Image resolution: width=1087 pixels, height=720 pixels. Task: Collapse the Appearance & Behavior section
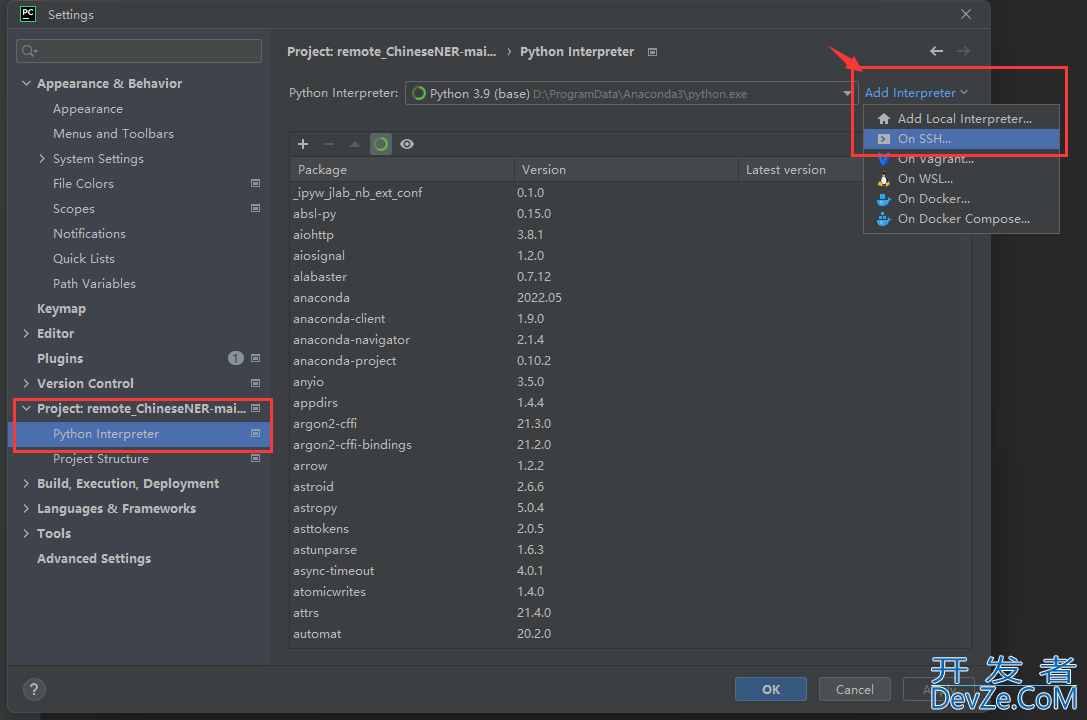pos(26,83)
